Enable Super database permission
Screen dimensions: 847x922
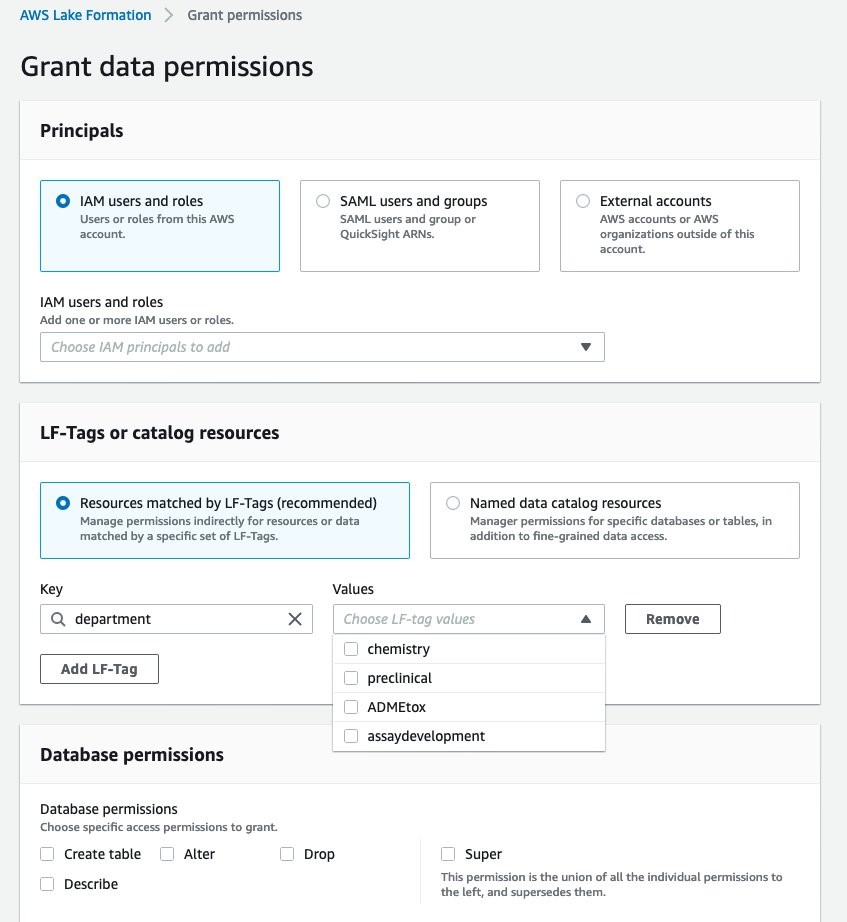448,854
